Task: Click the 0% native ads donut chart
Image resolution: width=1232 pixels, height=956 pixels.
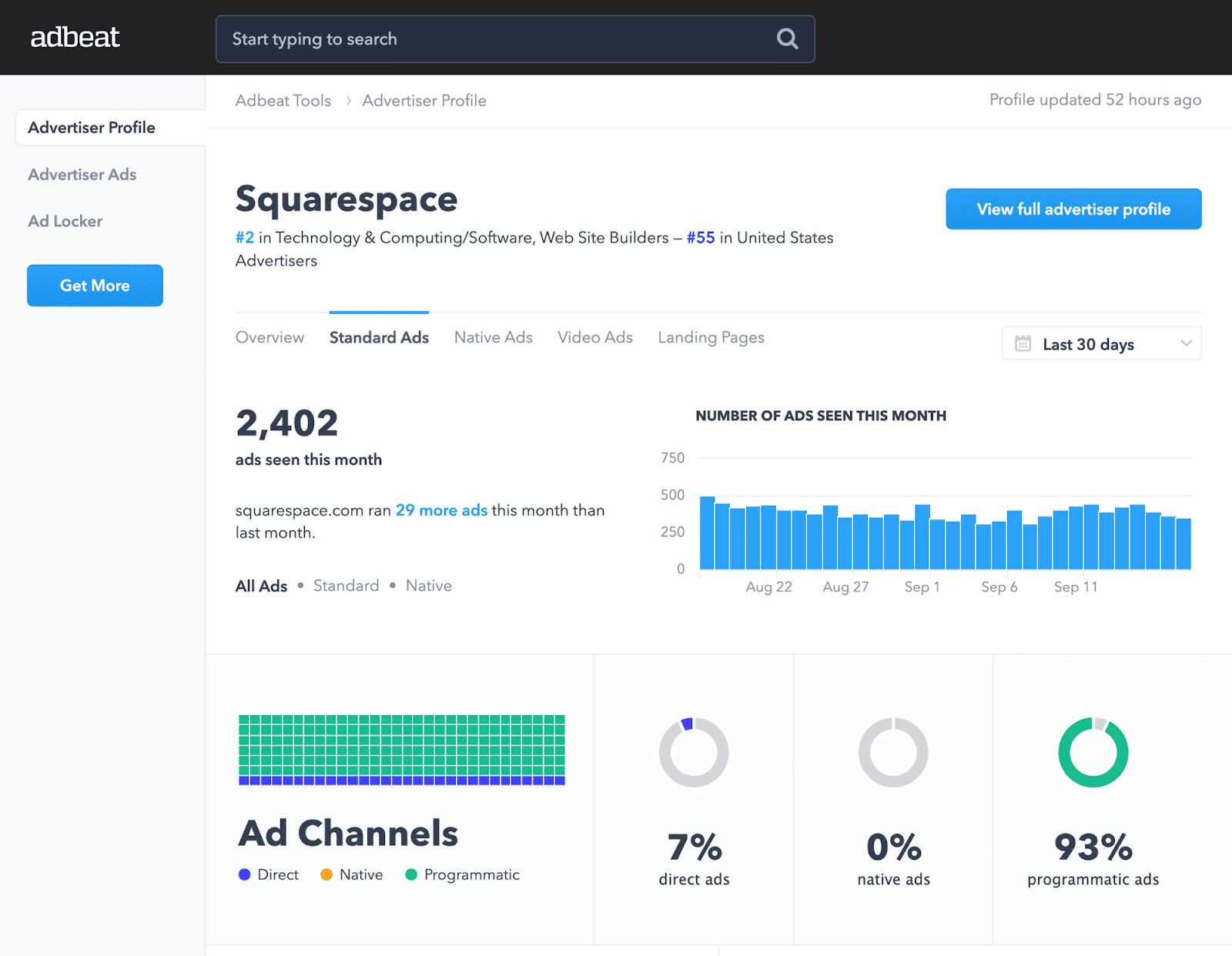Action: coord(892,752)
